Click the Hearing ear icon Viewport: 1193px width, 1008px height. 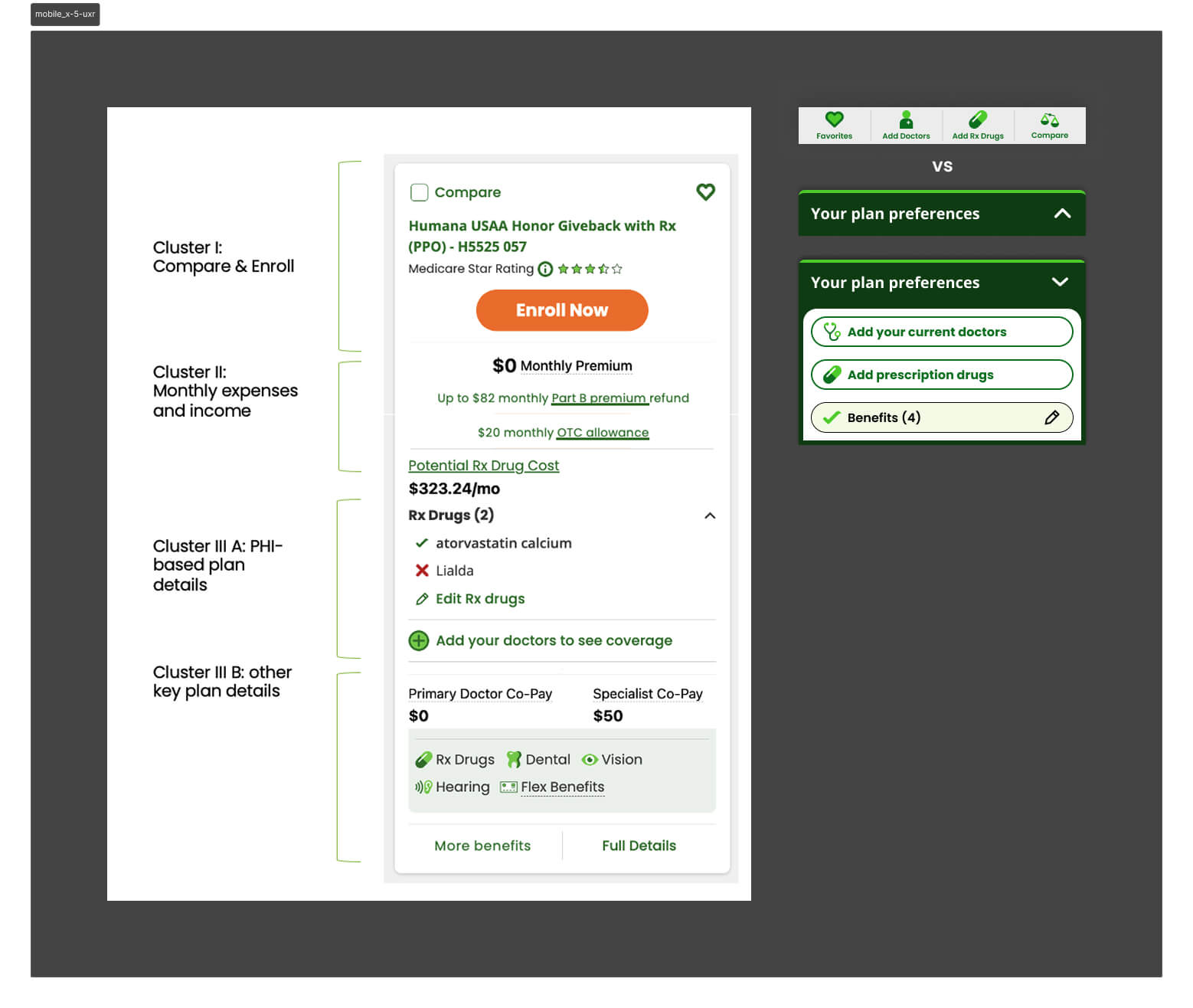tap(423, 787)
